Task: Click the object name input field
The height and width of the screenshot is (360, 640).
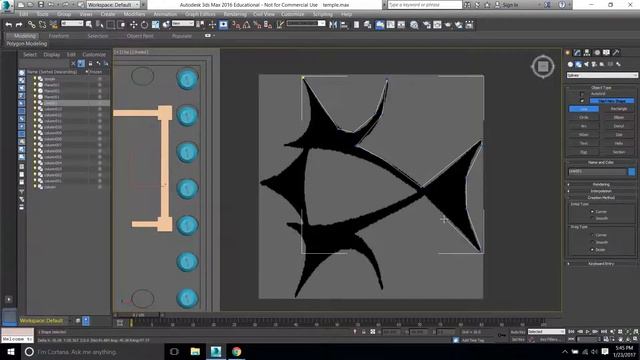Action: tap(597, 172)
